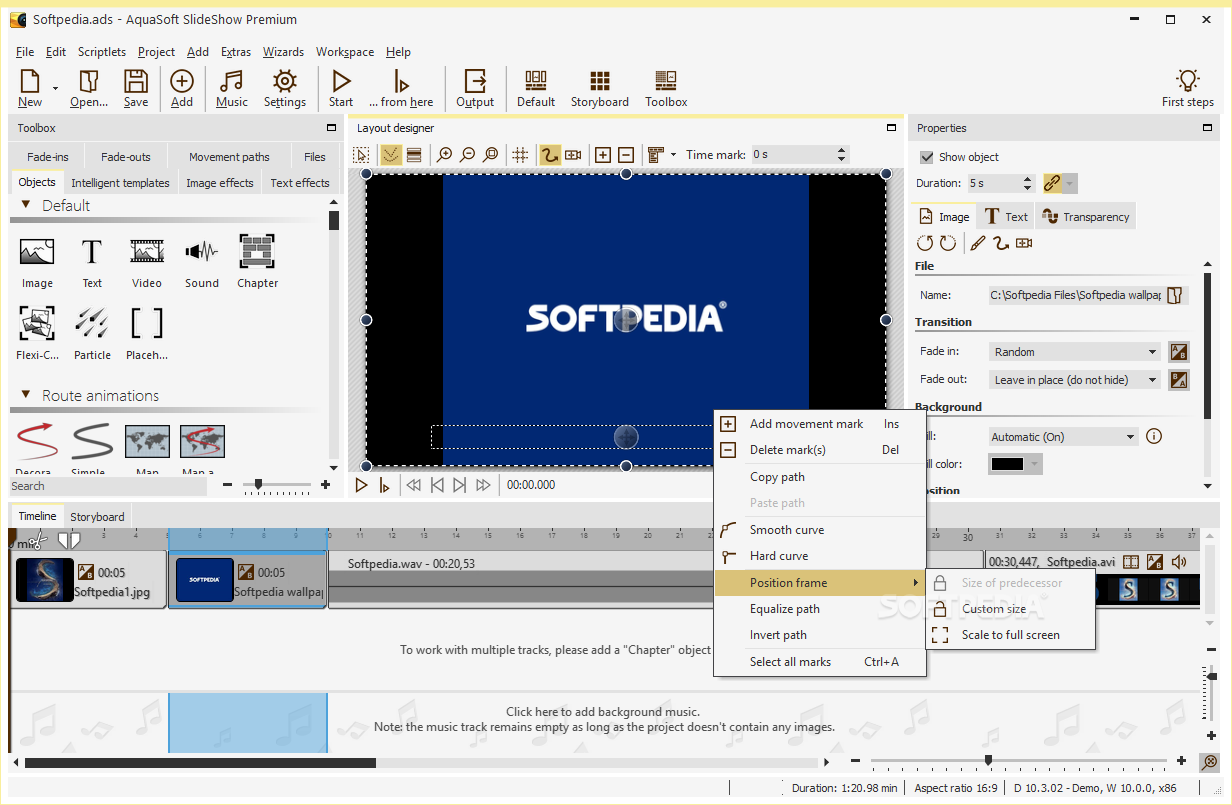Screen dimensions: 1232x805
Task: Toggle the curved guides button in designer
Action: coord(391,155)
